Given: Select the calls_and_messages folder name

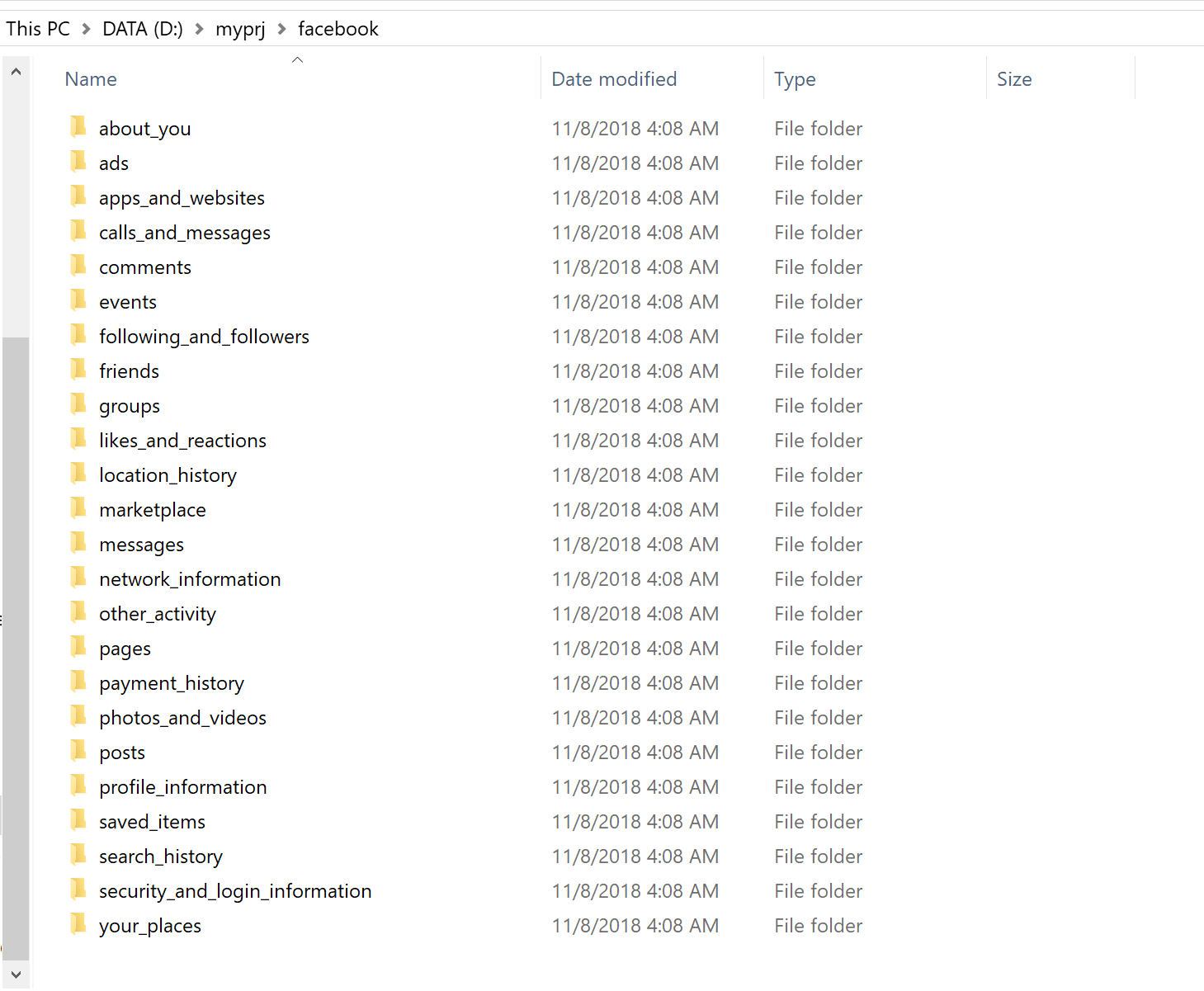Looking at the screenshot, I should pyautogui.click(x=185, y=233).
